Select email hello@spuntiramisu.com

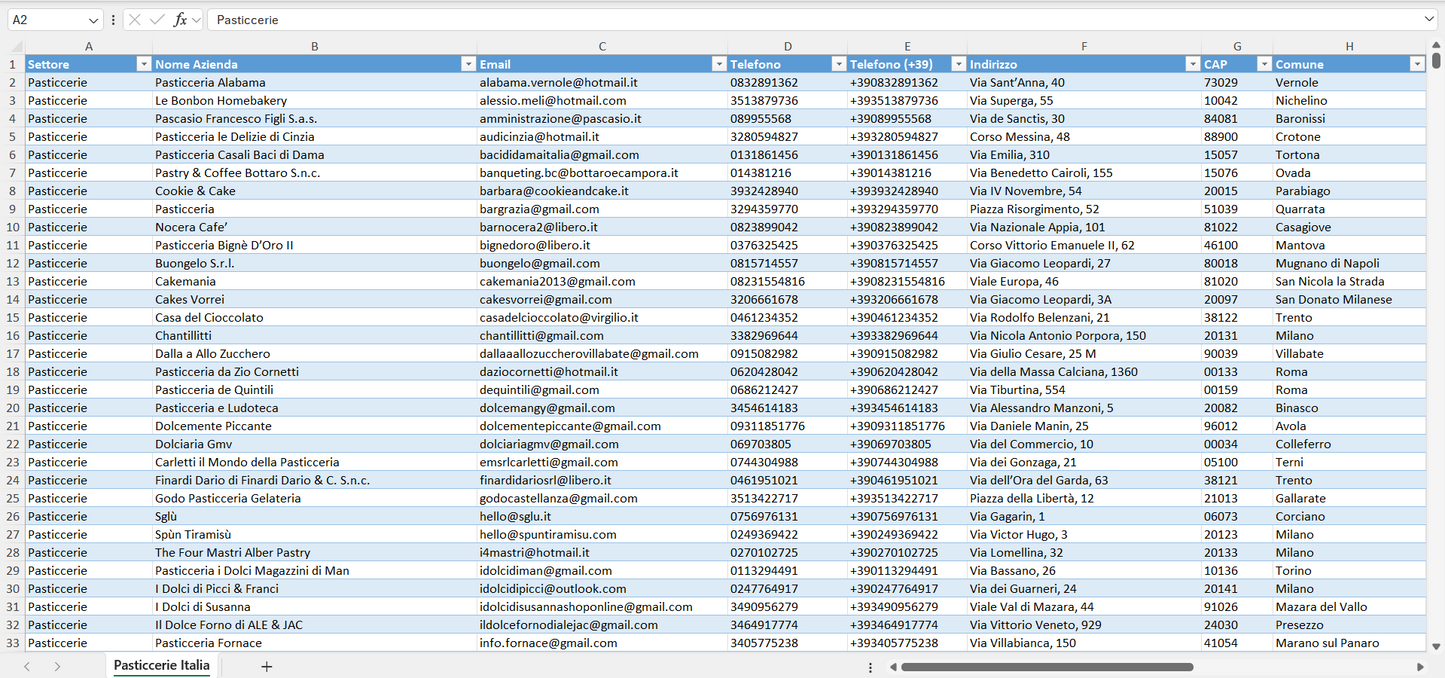click(602, 534)
